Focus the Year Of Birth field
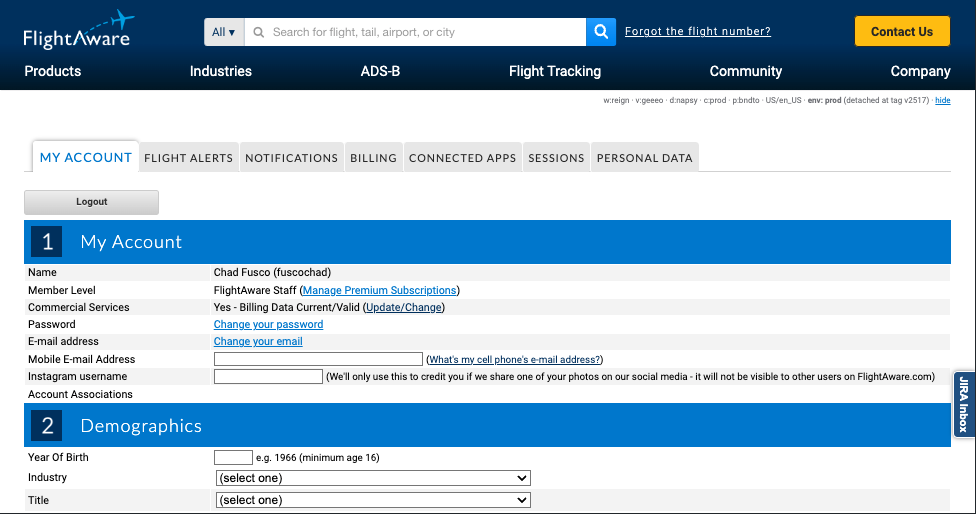 pyautogui.click(x=233, y=457)
